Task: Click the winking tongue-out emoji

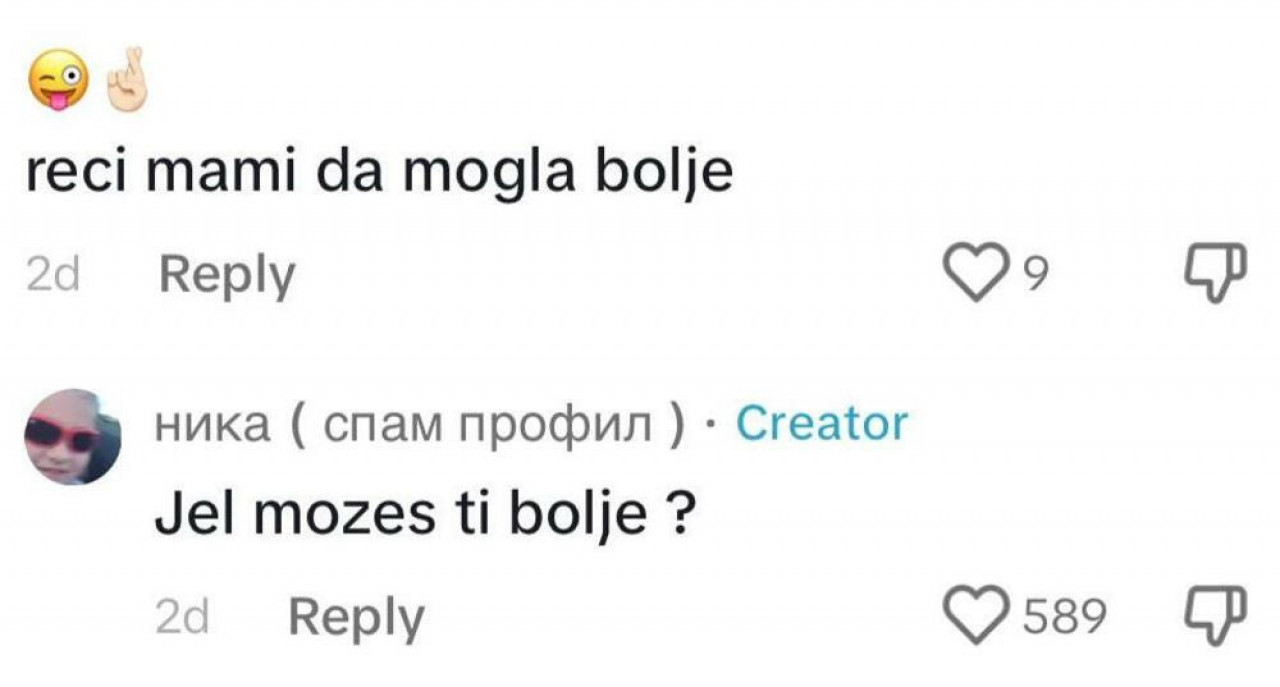Action: (x=57, y=86)
